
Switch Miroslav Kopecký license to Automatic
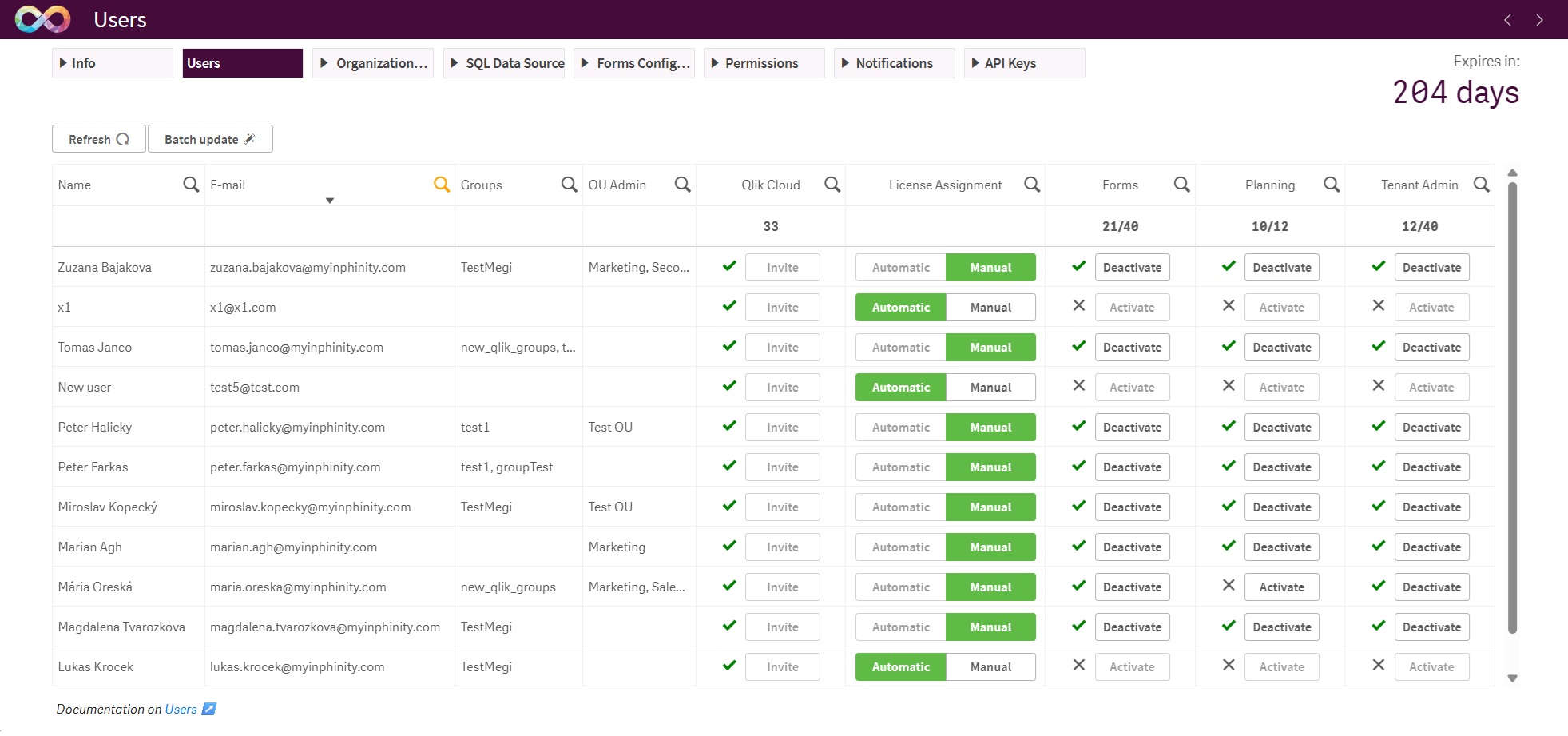[901, 507]
